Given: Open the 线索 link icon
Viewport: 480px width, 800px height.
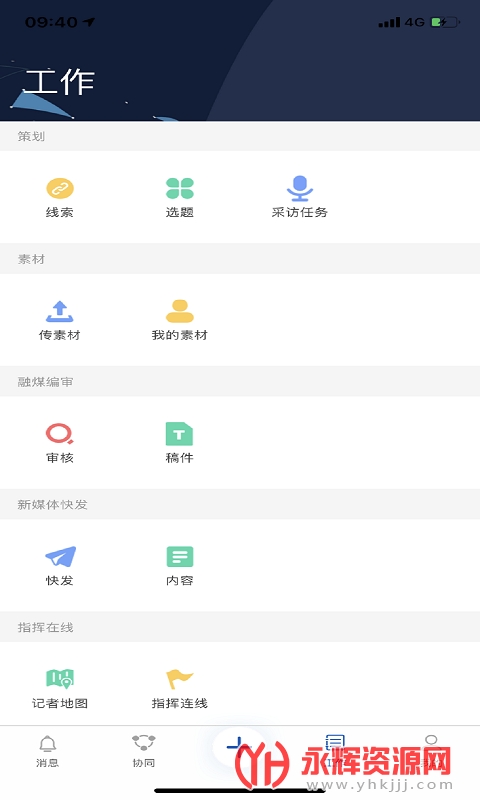Looking at the screenshot, I should (60, 188).
